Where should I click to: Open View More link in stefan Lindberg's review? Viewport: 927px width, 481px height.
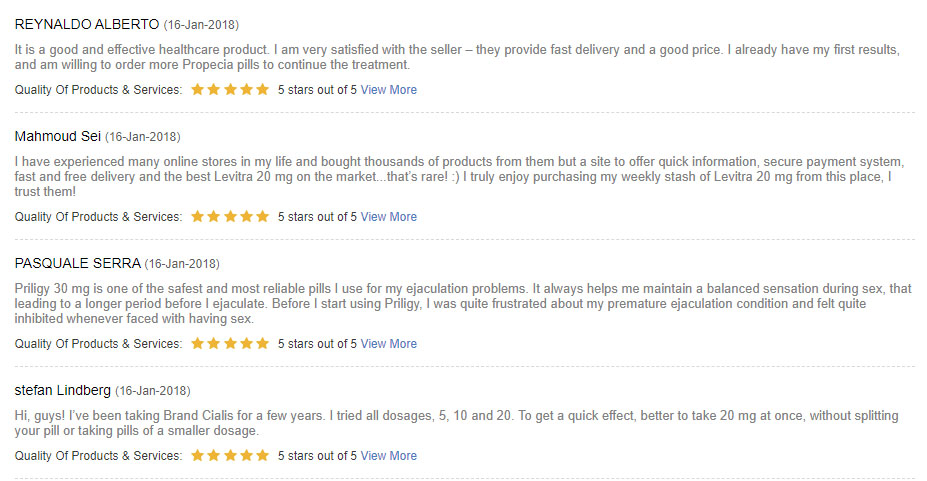pyautogui.click(x=388, y=456)
